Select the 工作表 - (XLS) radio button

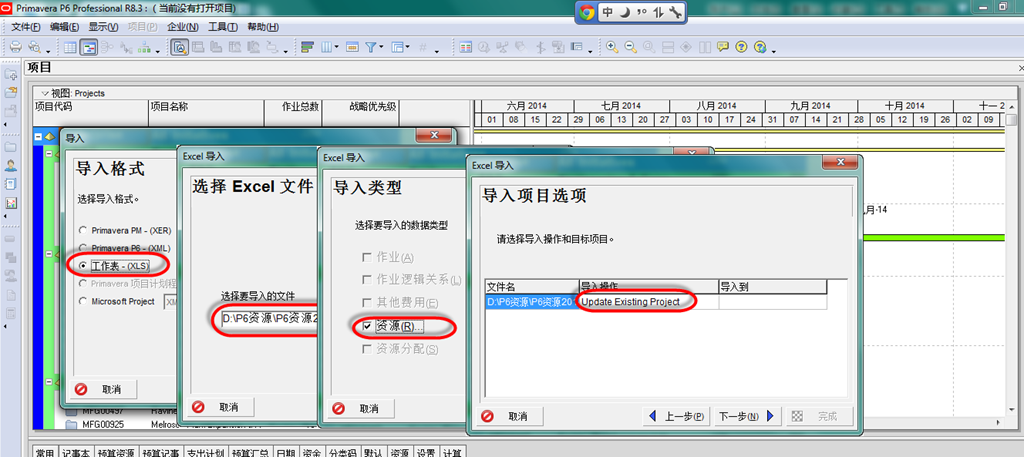click(82, 266)
